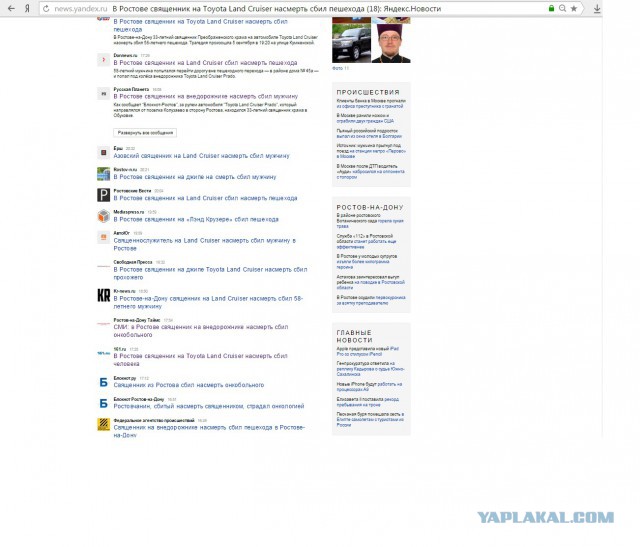Viewport: 640px width, 547px height.
Task: Click the Русская Планета source name
Action: [x=131, y=89]
